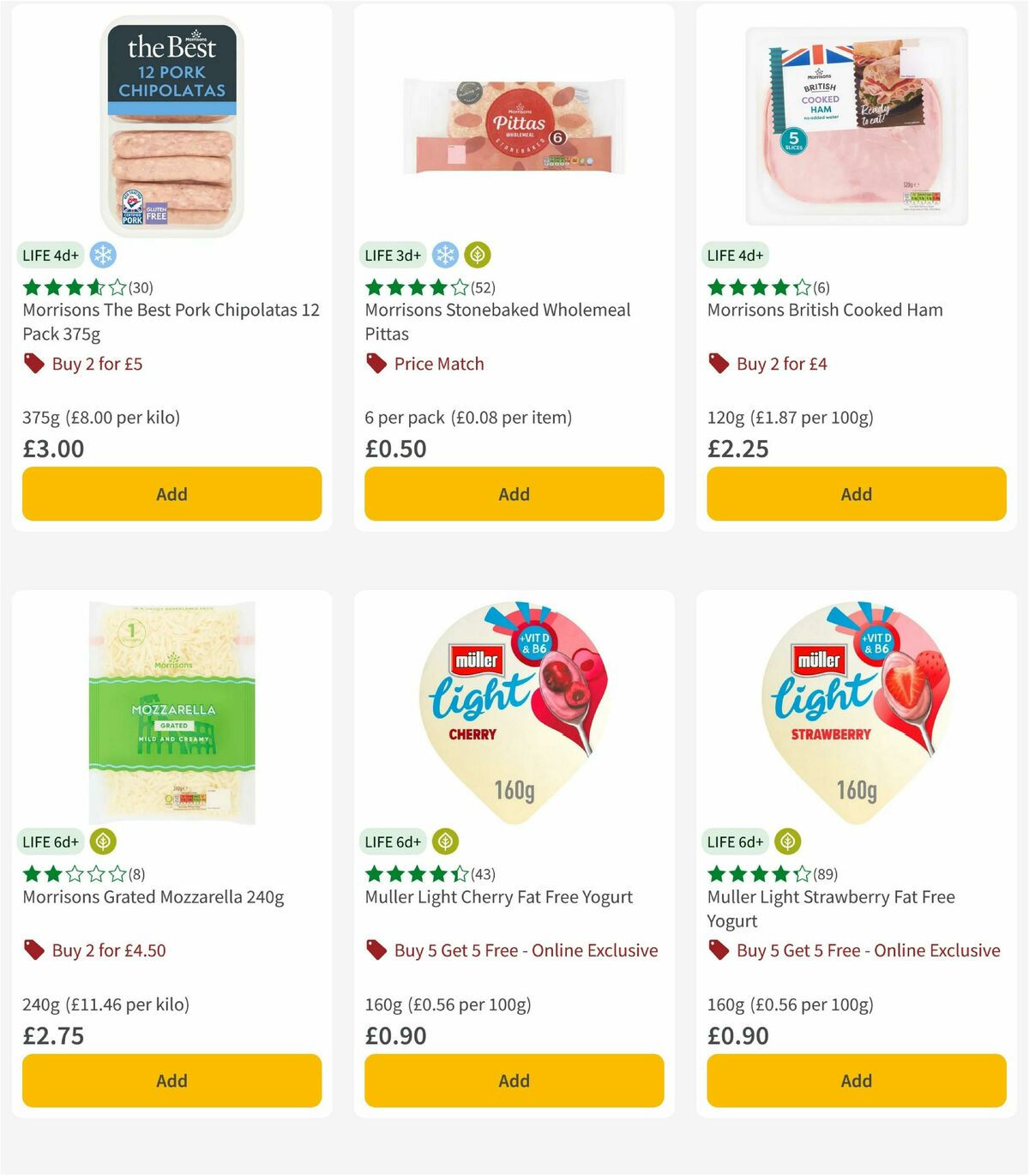Click the red tag icon next to Price Match

click(376, 364)
